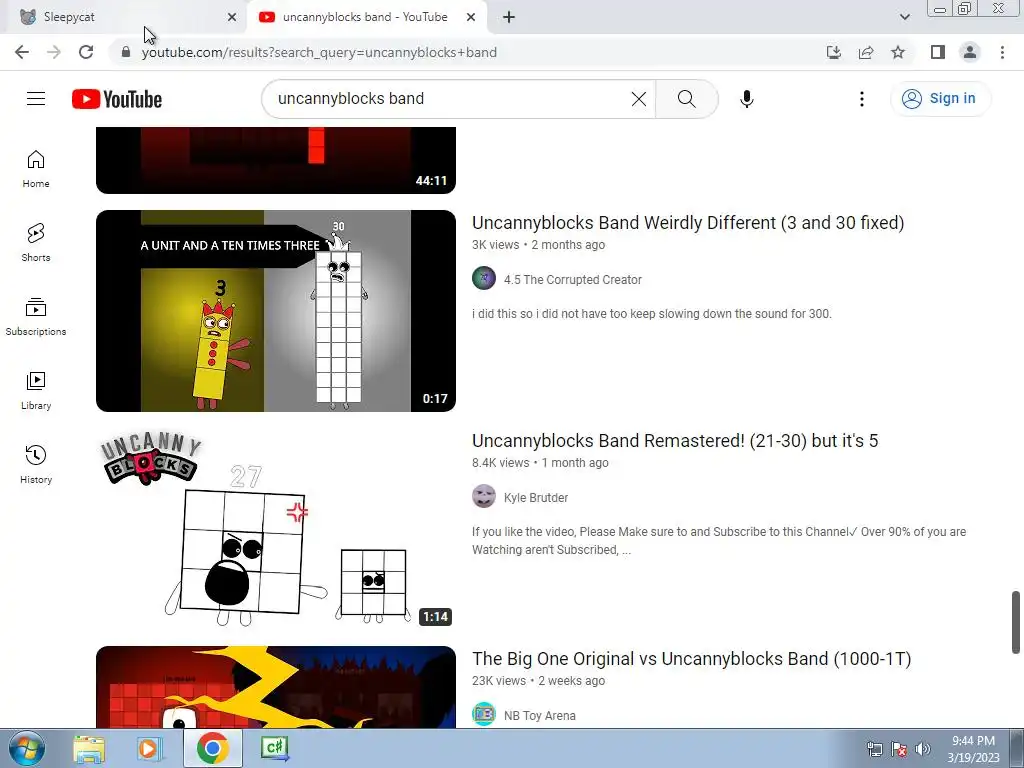
Task: Open History in sidebar
Action: (36, 464)
